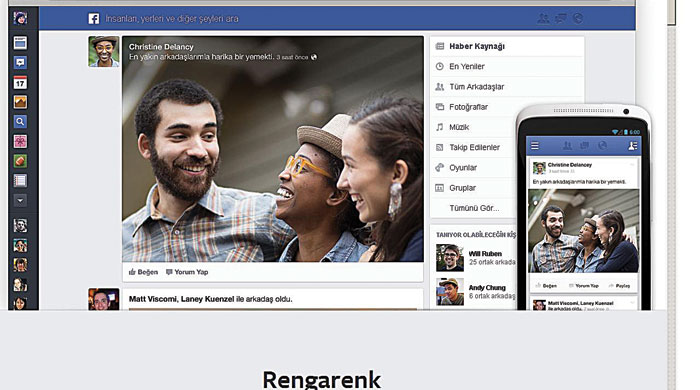Click the clock icon beside En Yeniler
Viewport: 700px width, 390px height.
tap(440, 66)
